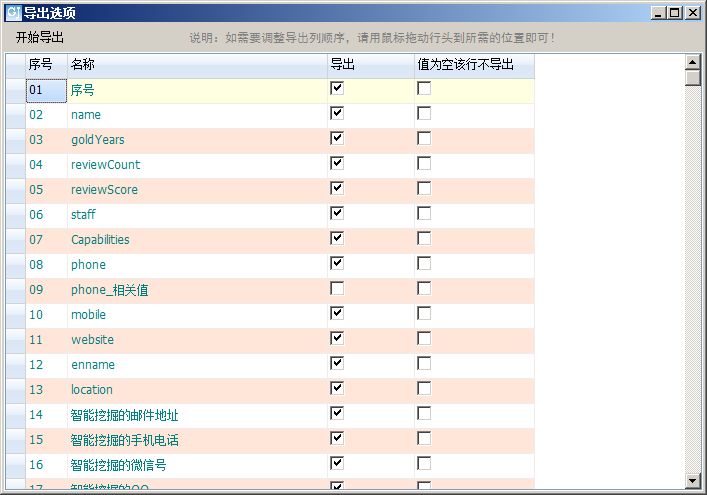Minimize the 导出选项 window
The height and width of the screenshot is (495, 707).
click(x=659, y=13)
